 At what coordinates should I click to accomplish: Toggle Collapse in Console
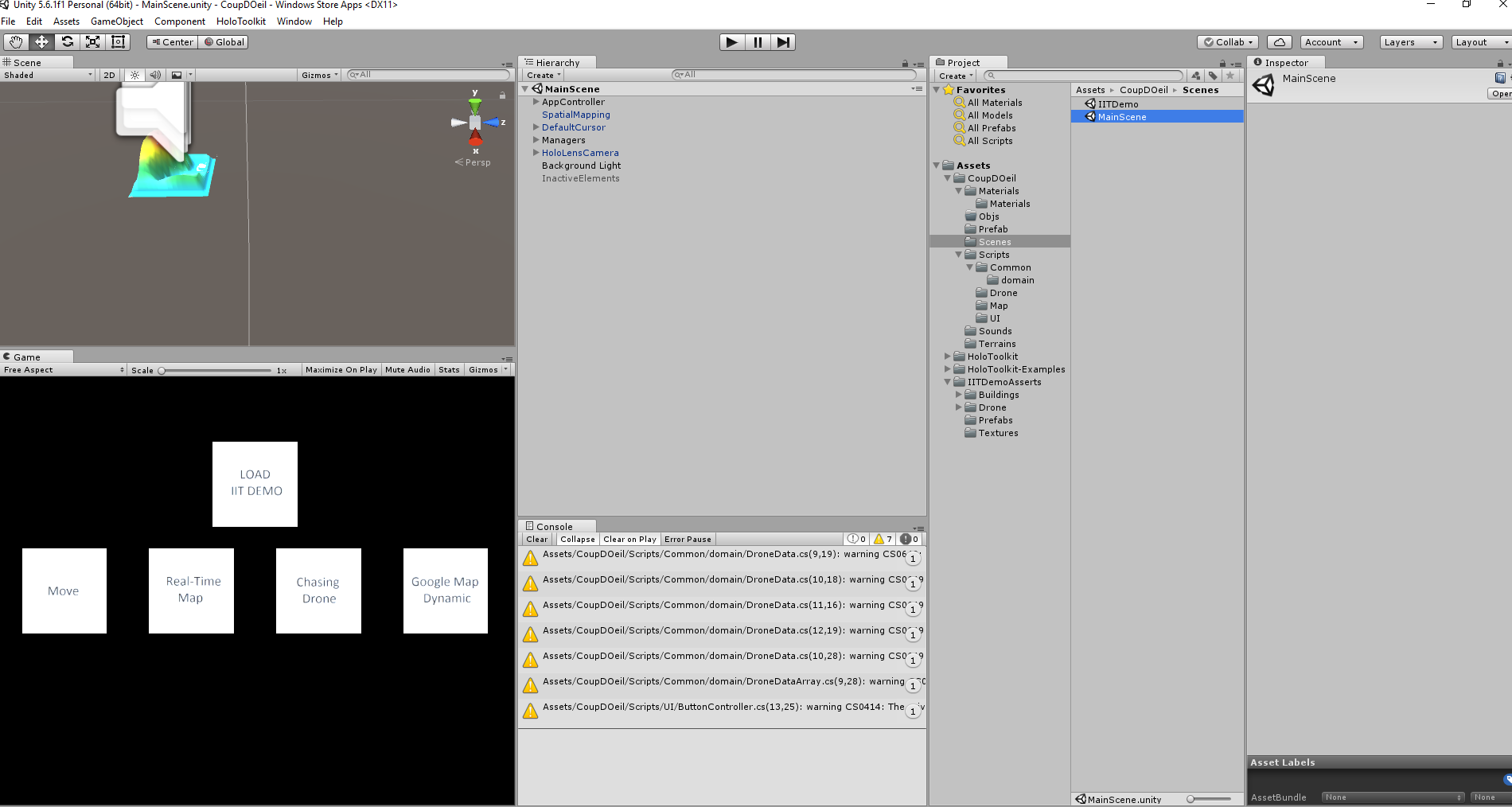point(577,539)
